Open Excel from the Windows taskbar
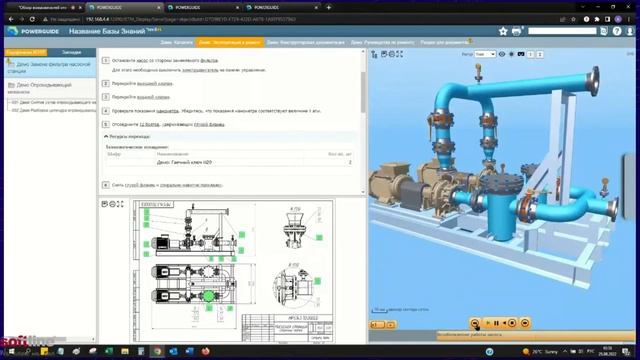 coord(109,351)
